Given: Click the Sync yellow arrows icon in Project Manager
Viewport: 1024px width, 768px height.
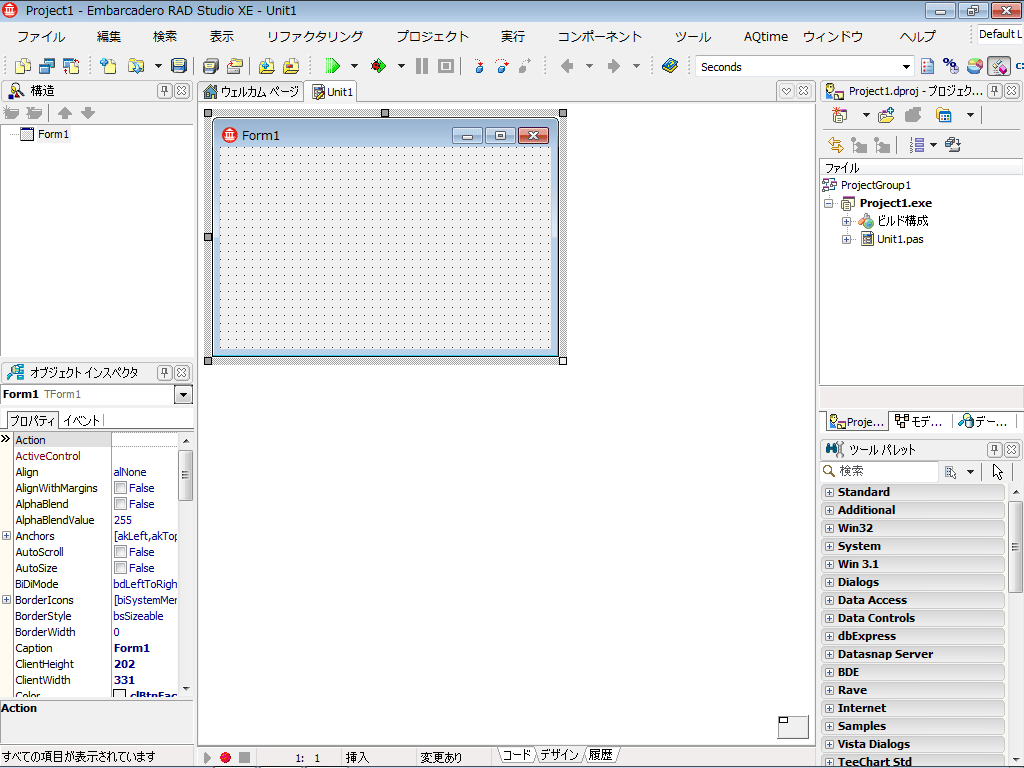Looking at the screenshot, I should (835, 144).
